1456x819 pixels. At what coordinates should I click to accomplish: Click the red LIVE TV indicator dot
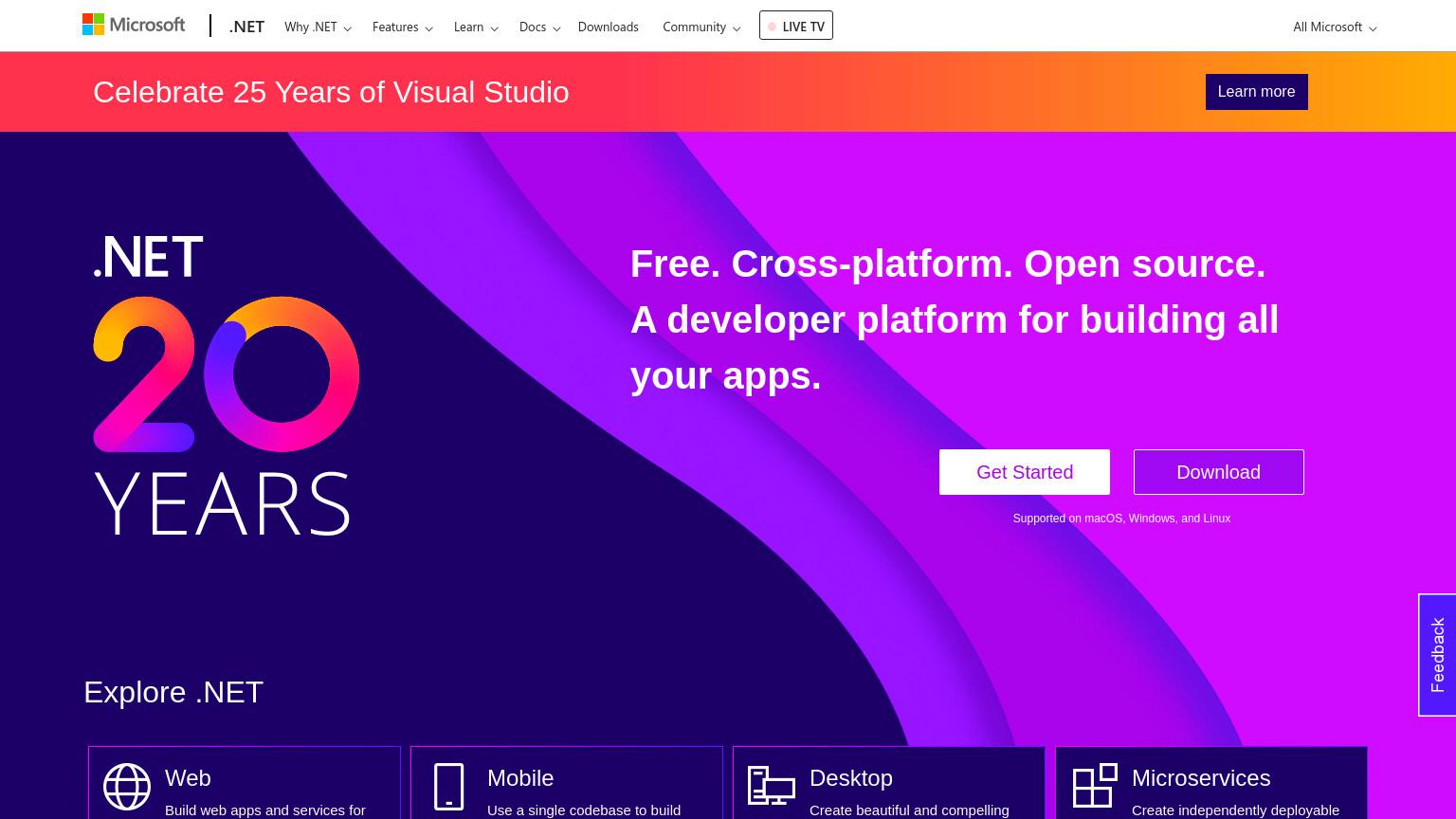(772, 27)
